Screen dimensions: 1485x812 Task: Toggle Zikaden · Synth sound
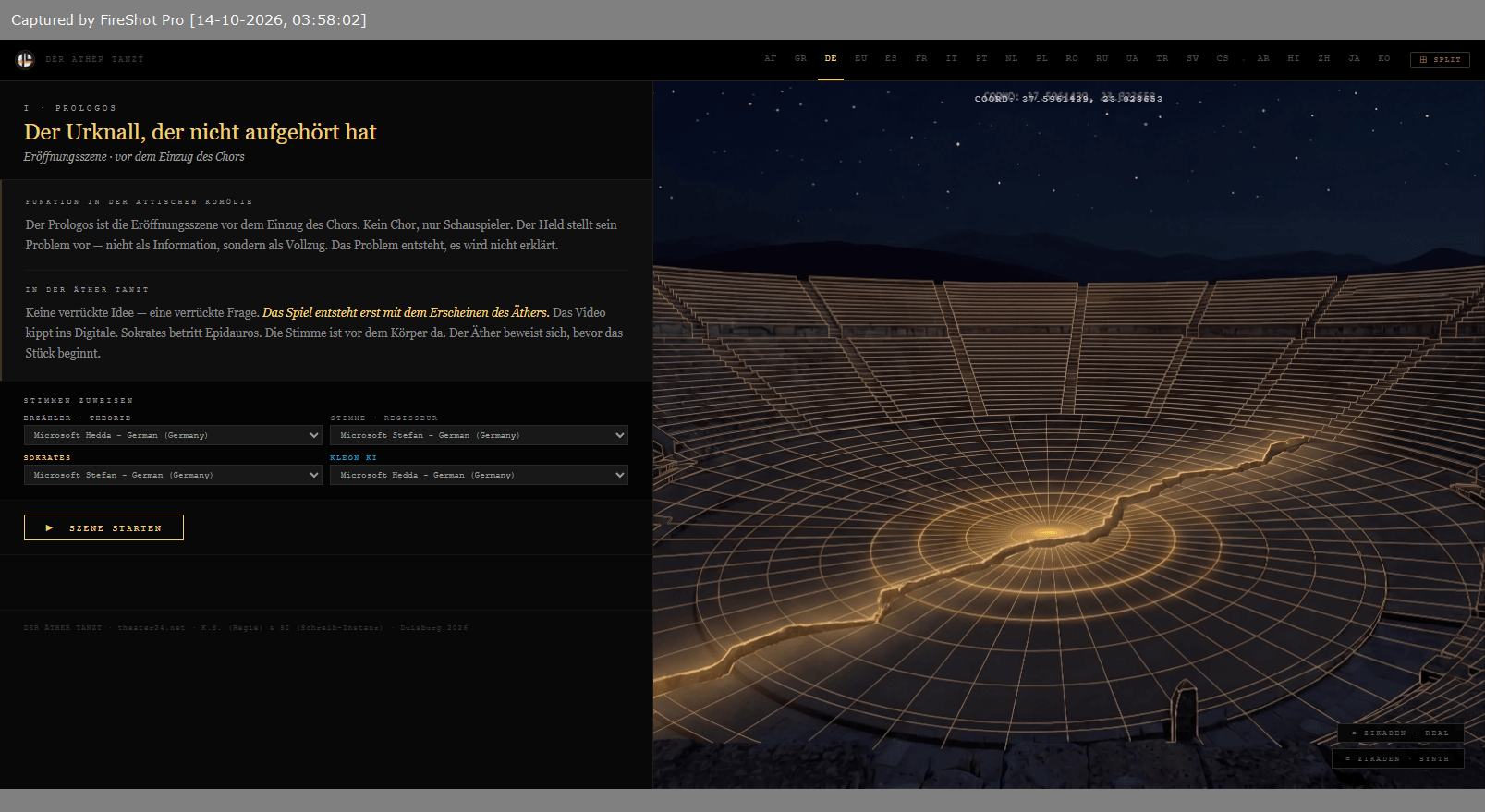[x=1397, y=758]
